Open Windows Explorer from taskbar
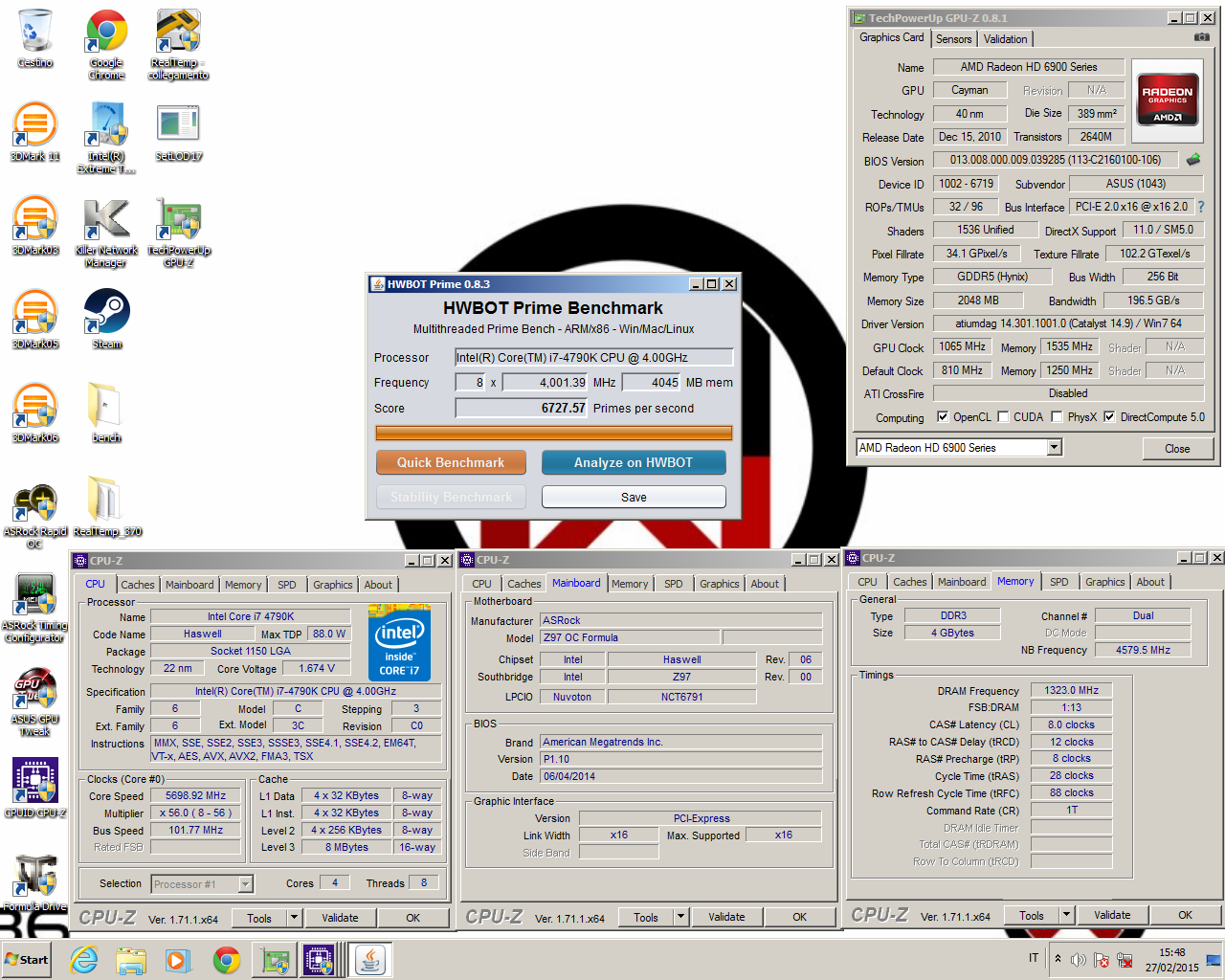 tap(131, 960)
